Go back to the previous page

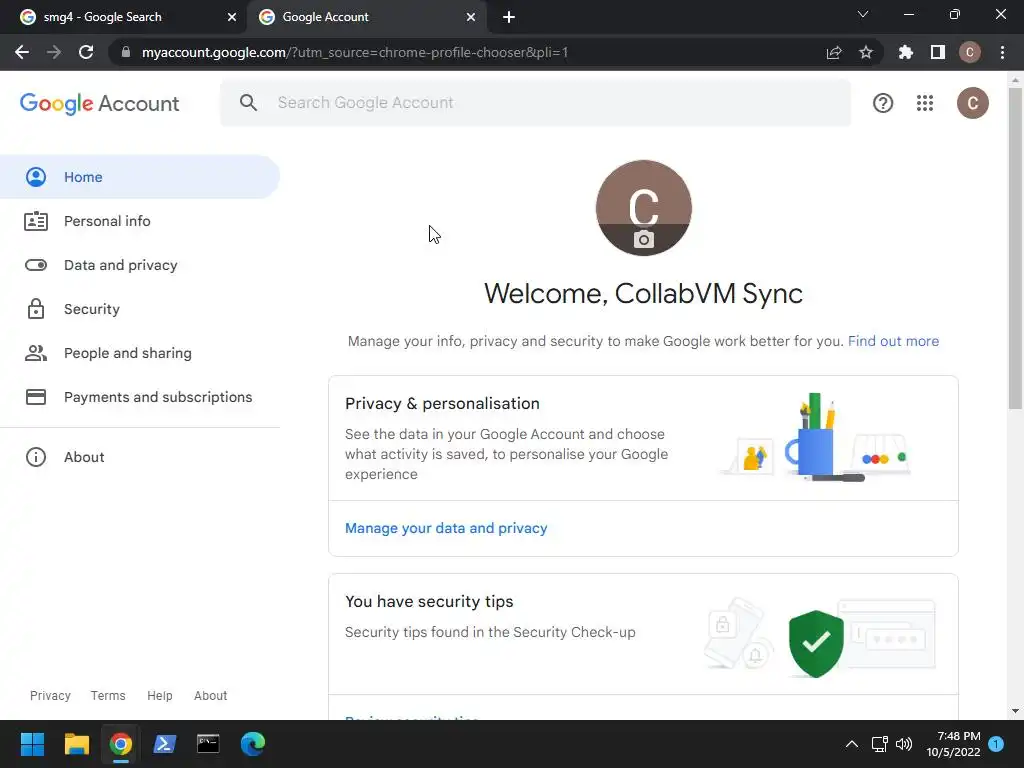pos(22,52)
